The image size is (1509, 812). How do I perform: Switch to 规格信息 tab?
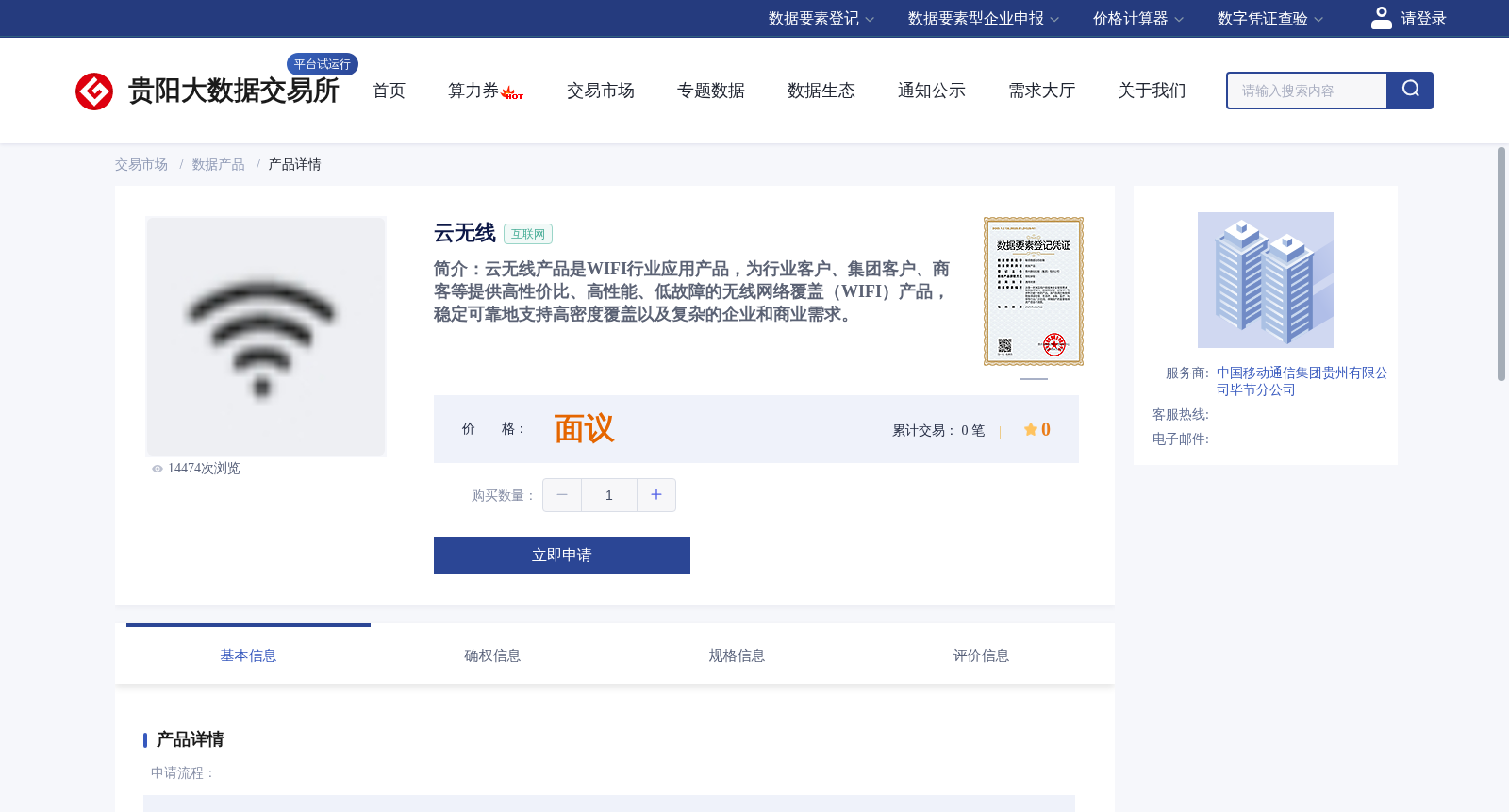[x=737, y=655]
